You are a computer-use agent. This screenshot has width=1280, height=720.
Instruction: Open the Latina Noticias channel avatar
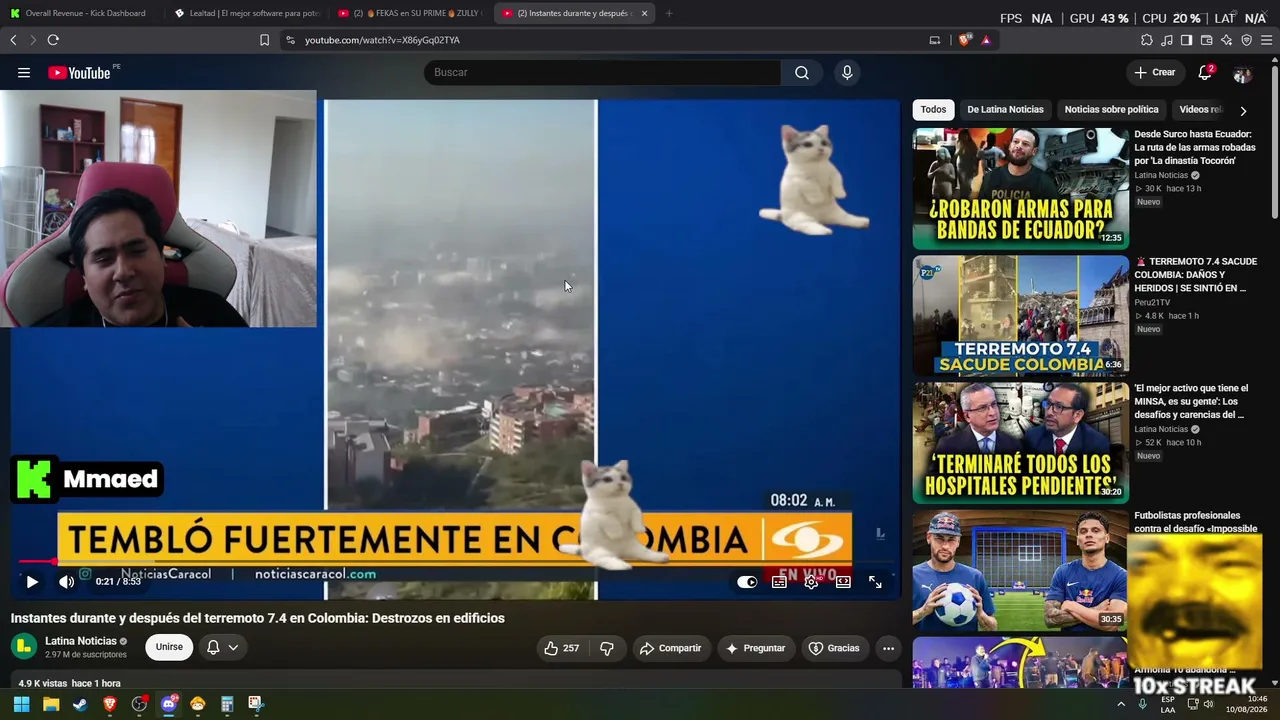24,646
